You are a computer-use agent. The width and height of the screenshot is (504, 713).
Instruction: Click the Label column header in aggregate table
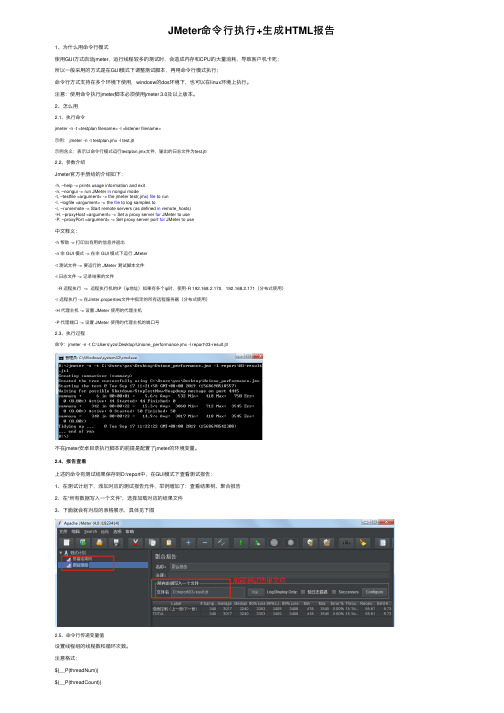click(x=176, y=603)
